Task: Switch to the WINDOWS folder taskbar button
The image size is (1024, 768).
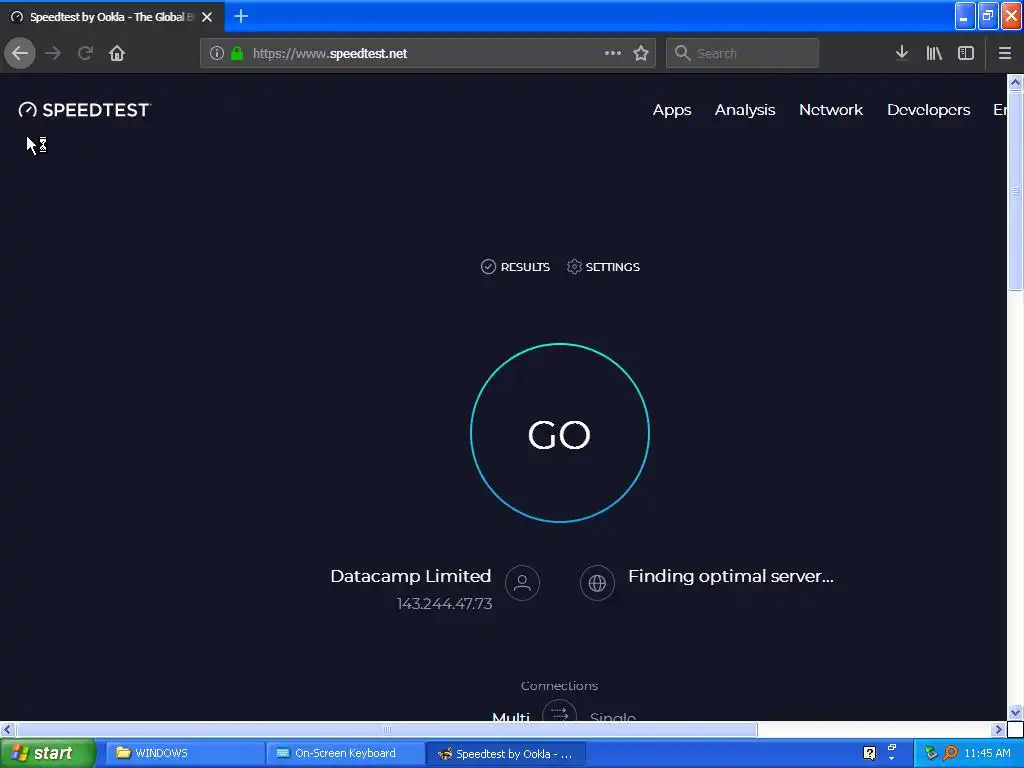Action: 184,753
